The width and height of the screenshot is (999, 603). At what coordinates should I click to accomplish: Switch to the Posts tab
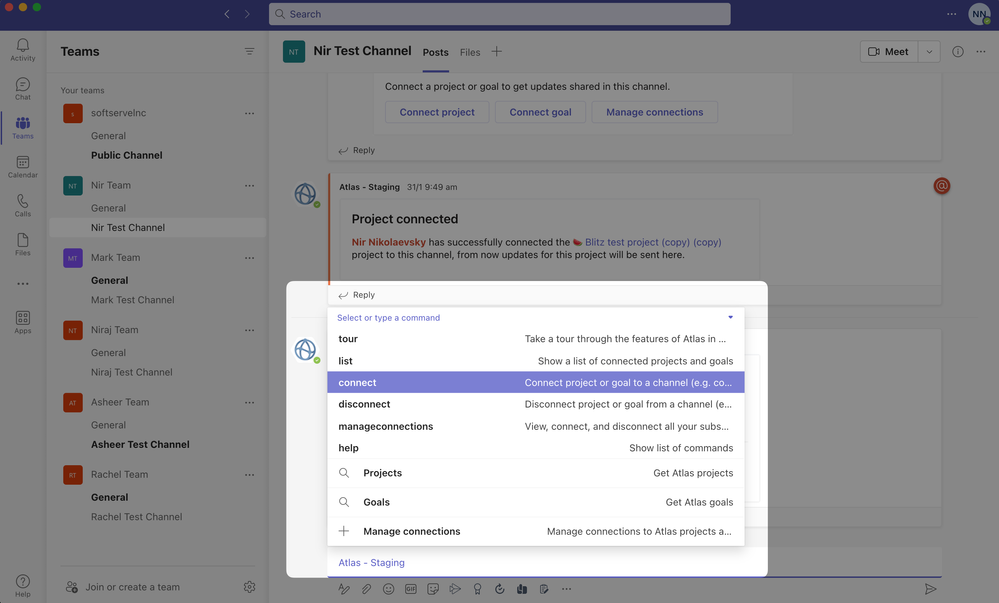436,52
